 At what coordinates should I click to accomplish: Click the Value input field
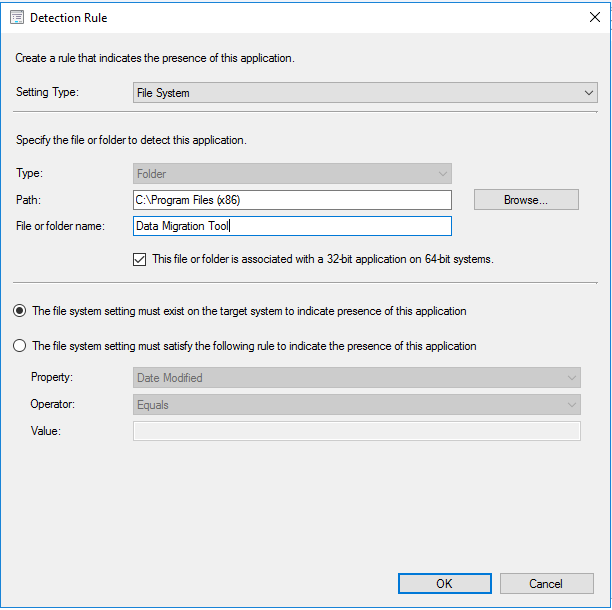(x=357, y=431)
